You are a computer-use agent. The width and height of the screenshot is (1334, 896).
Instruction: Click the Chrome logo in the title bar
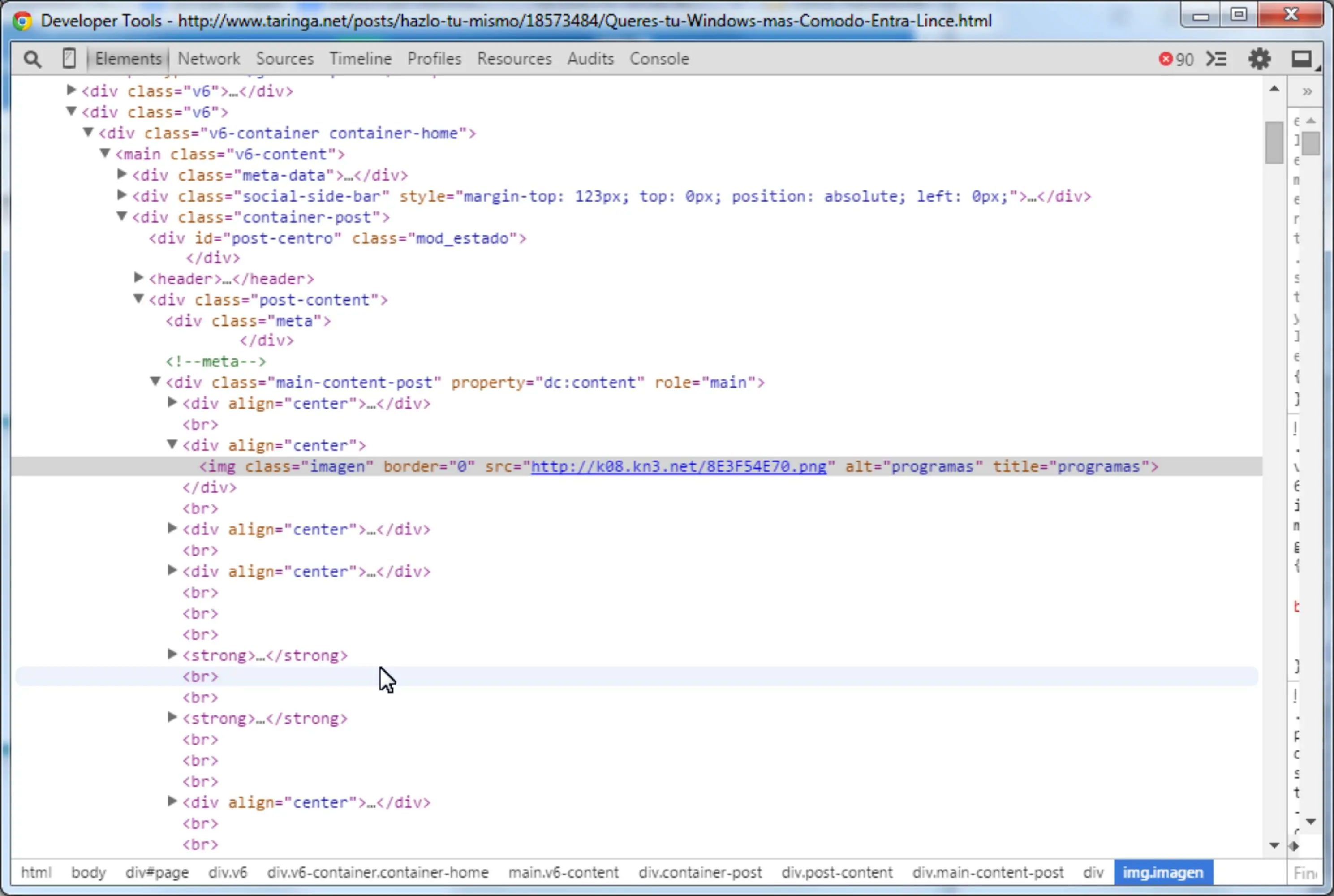[x=22, y=21]
